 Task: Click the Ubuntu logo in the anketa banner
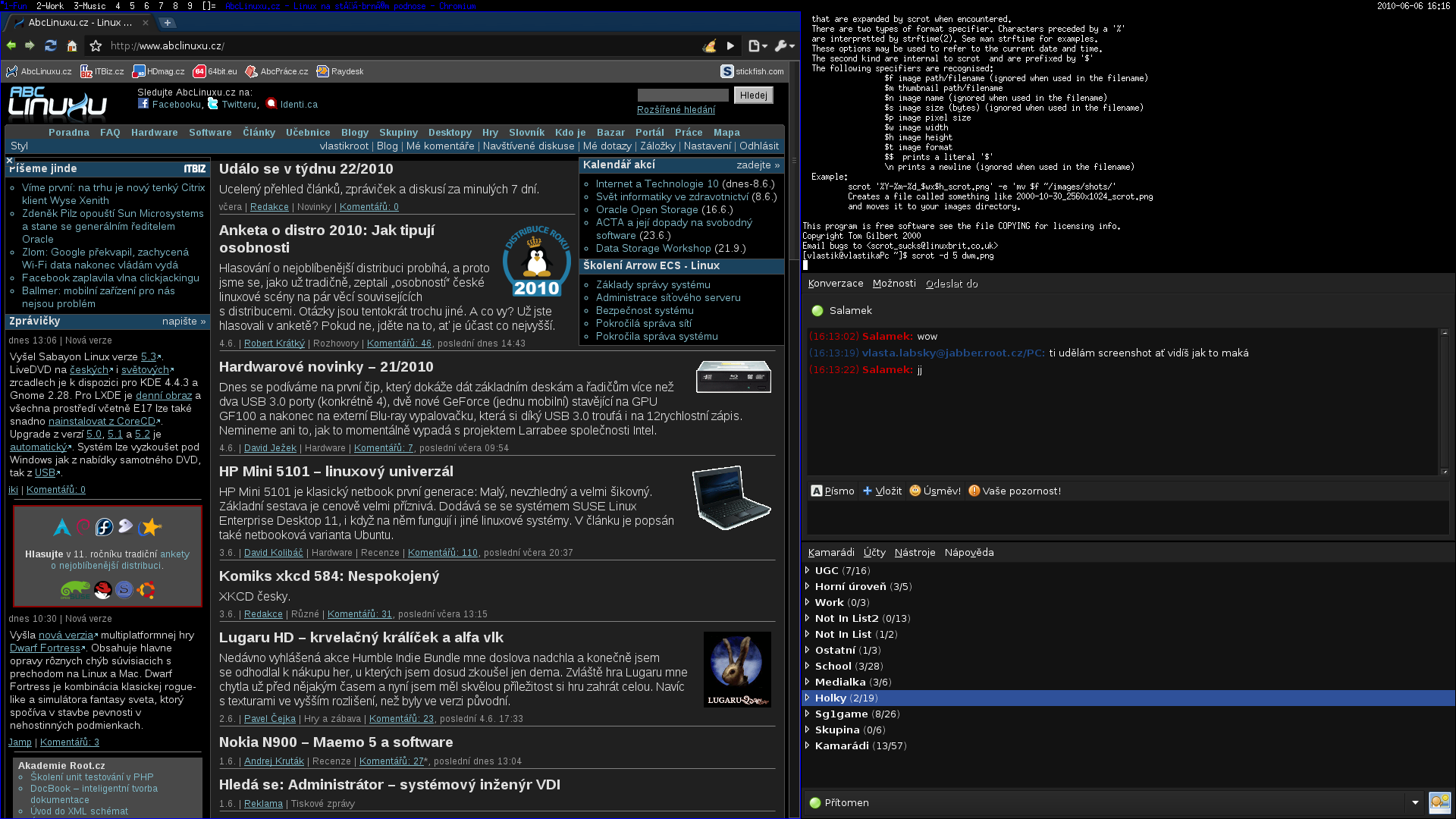(x=146, y=589)
